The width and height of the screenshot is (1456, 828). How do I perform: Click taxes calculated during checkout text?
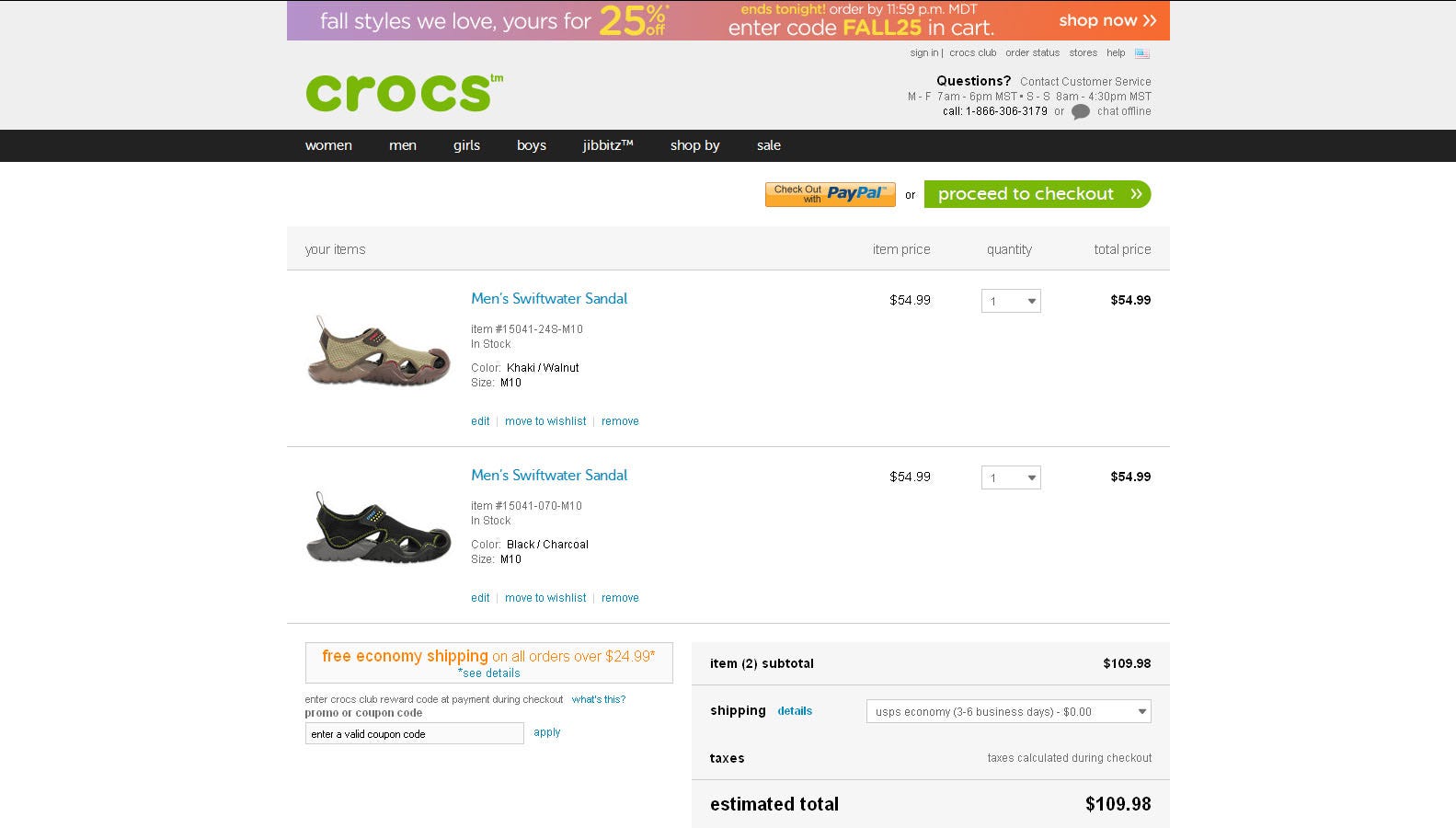[1070, 758]
